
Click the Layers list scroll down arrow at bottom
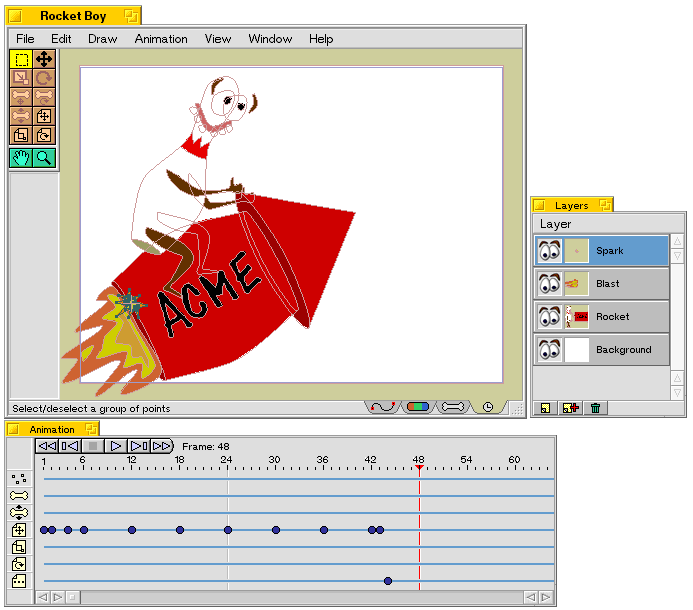pyautogui.click(x=677, y=393)
